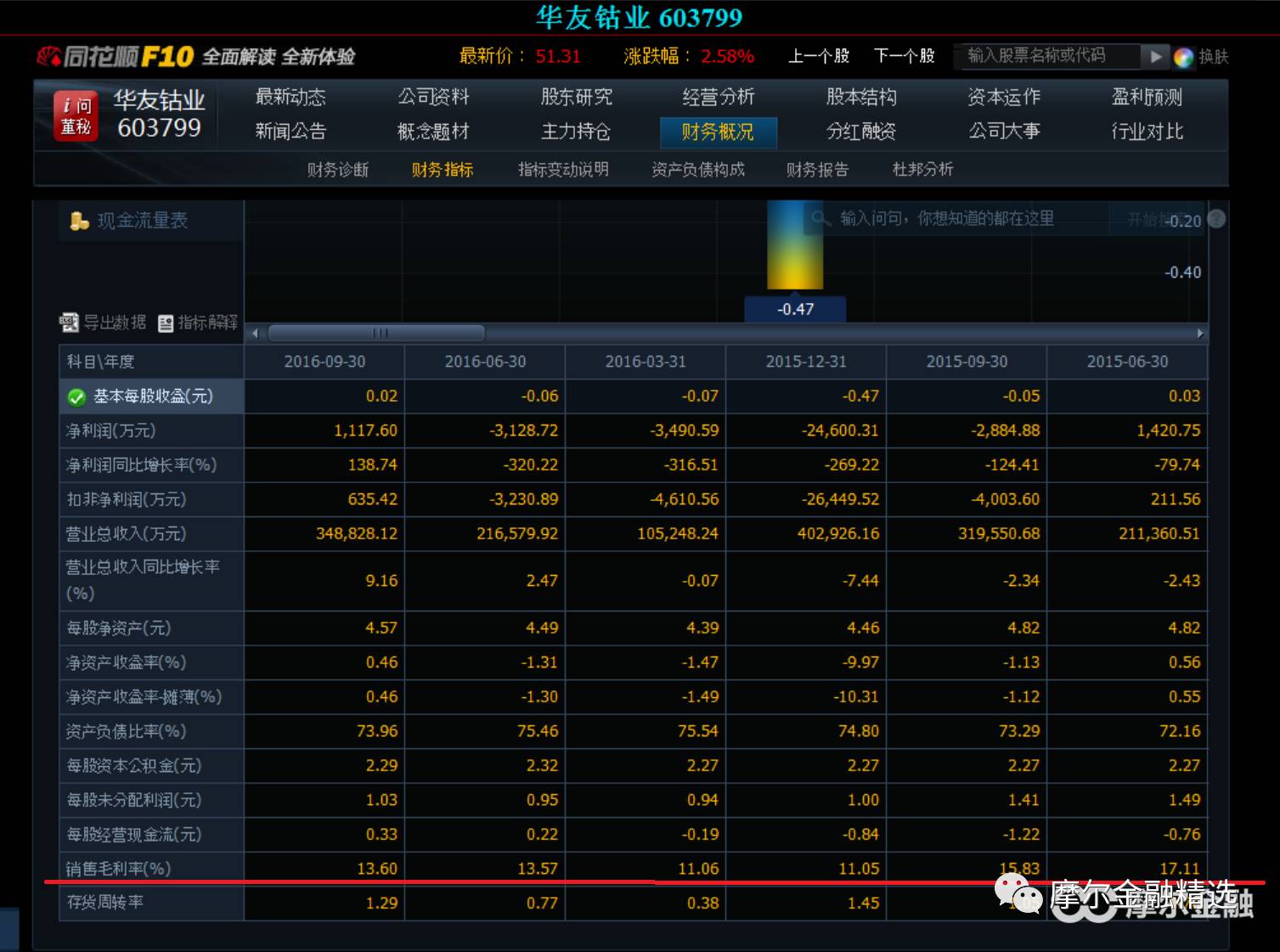The height and width of the screenshot is (952, 1280).
Task: Open the 盈利预测 menu item
Action: [x=1147, y=97]
